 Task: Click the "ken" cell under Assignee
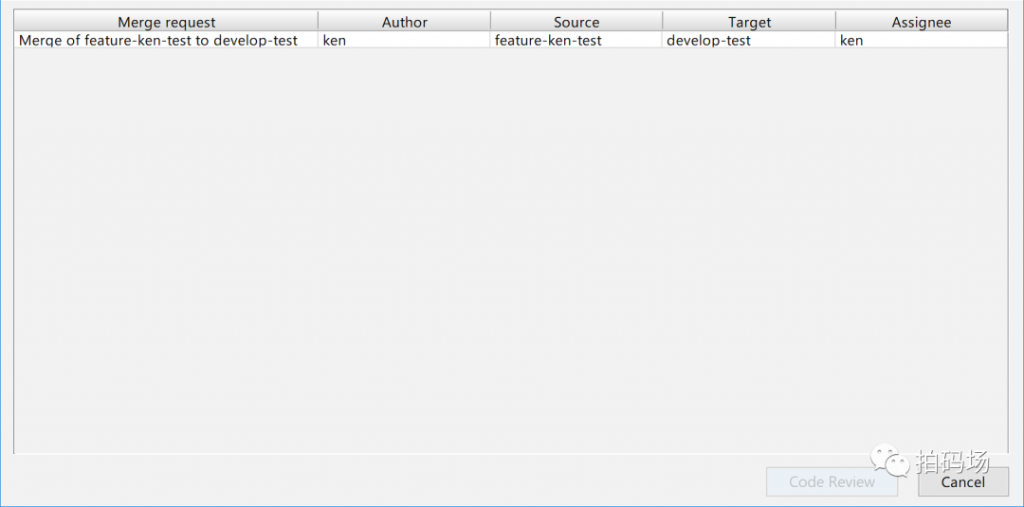[921, 40]
